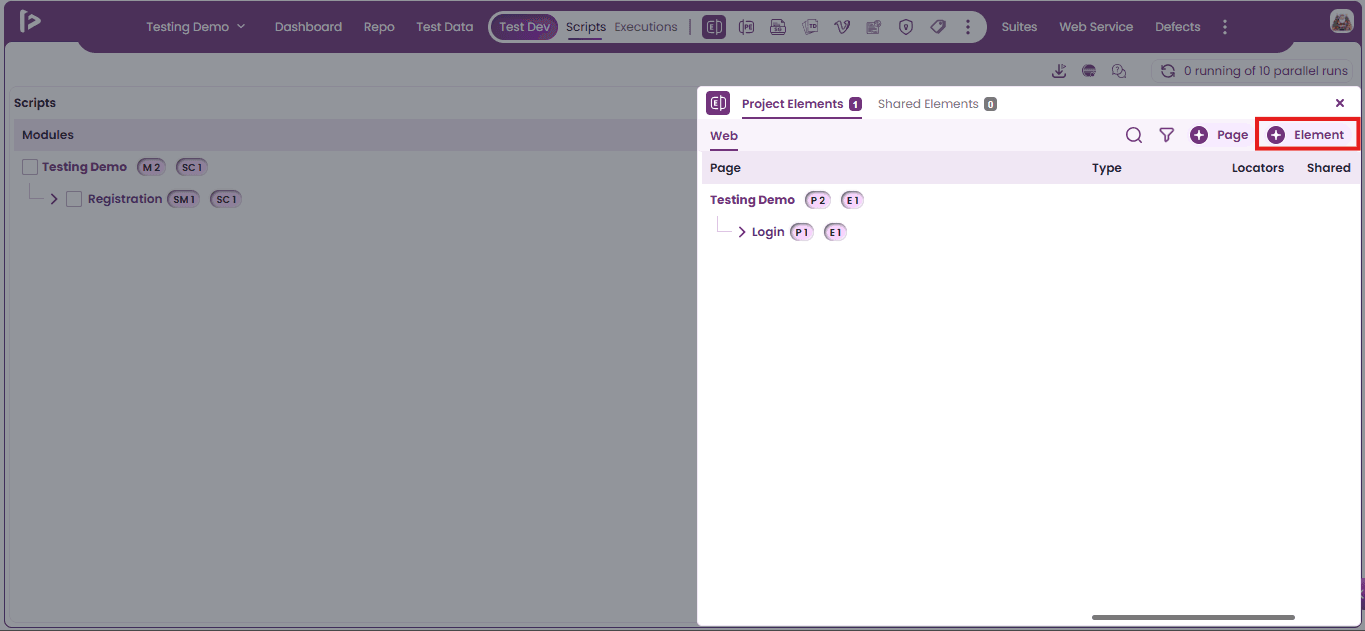Click the download client icon
The height and width of the screenshot is (631, 1365).
(x=1060, y=71)
